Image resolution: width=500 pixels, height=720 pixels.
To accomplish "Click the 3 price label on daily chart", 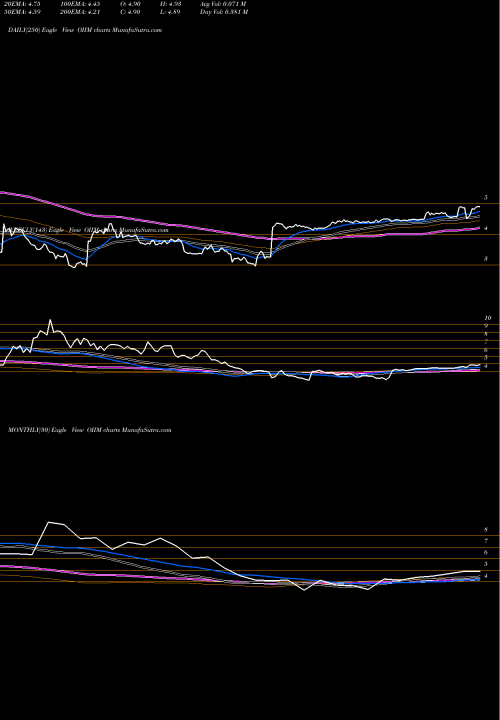I will (486, 259).
